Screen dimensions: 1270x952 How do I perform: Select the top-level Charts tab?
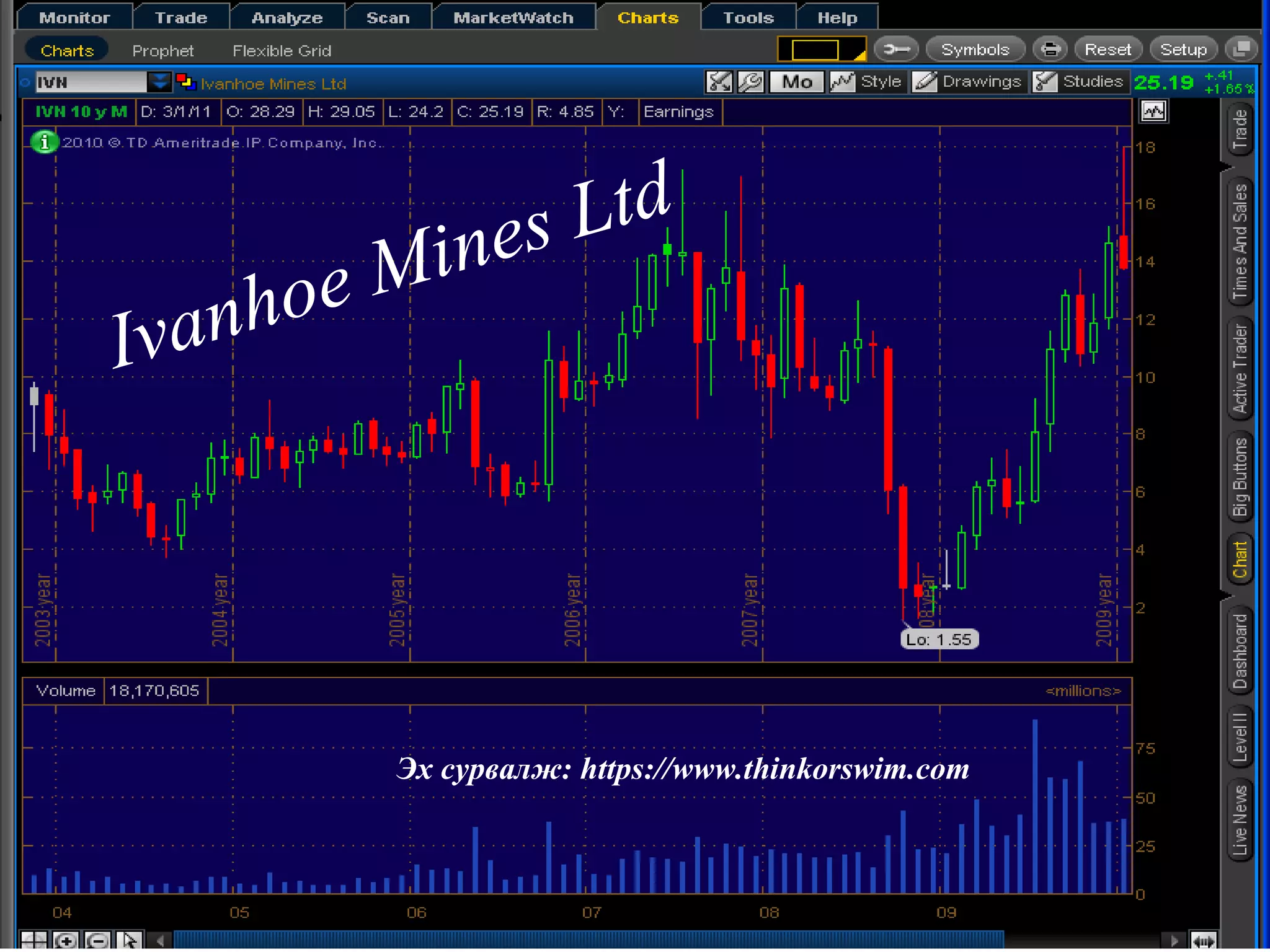648,17
